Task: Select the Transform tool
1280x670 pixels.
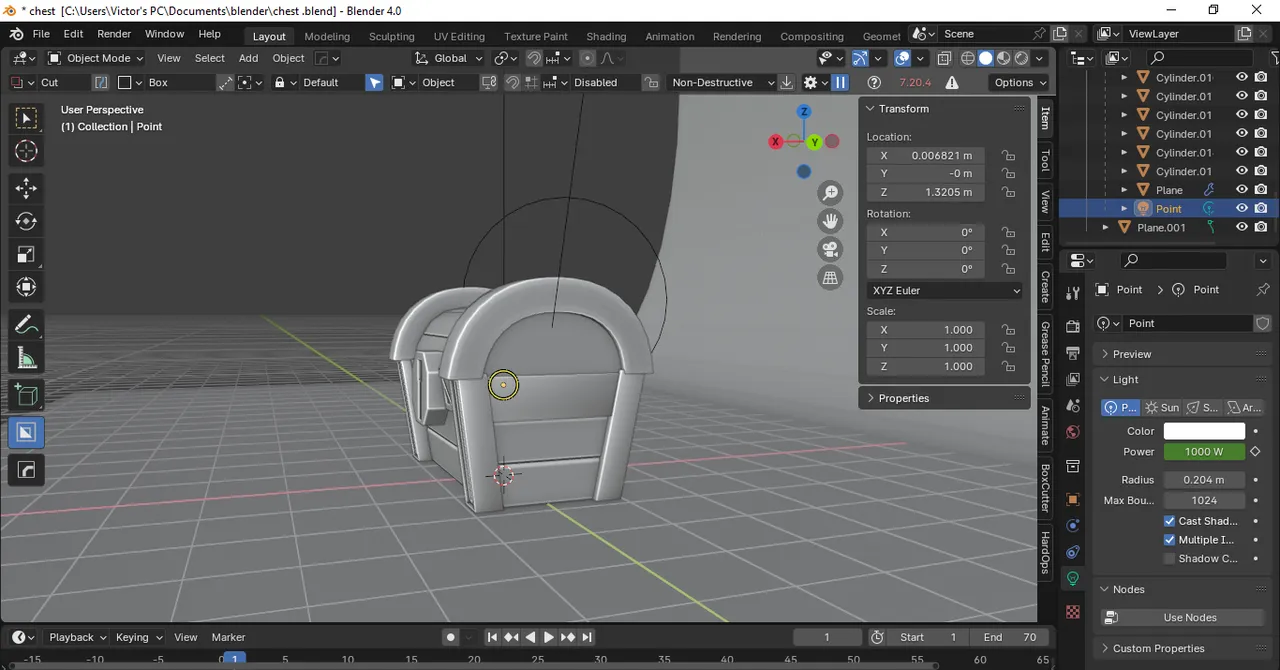Action: tap(26, 287)
